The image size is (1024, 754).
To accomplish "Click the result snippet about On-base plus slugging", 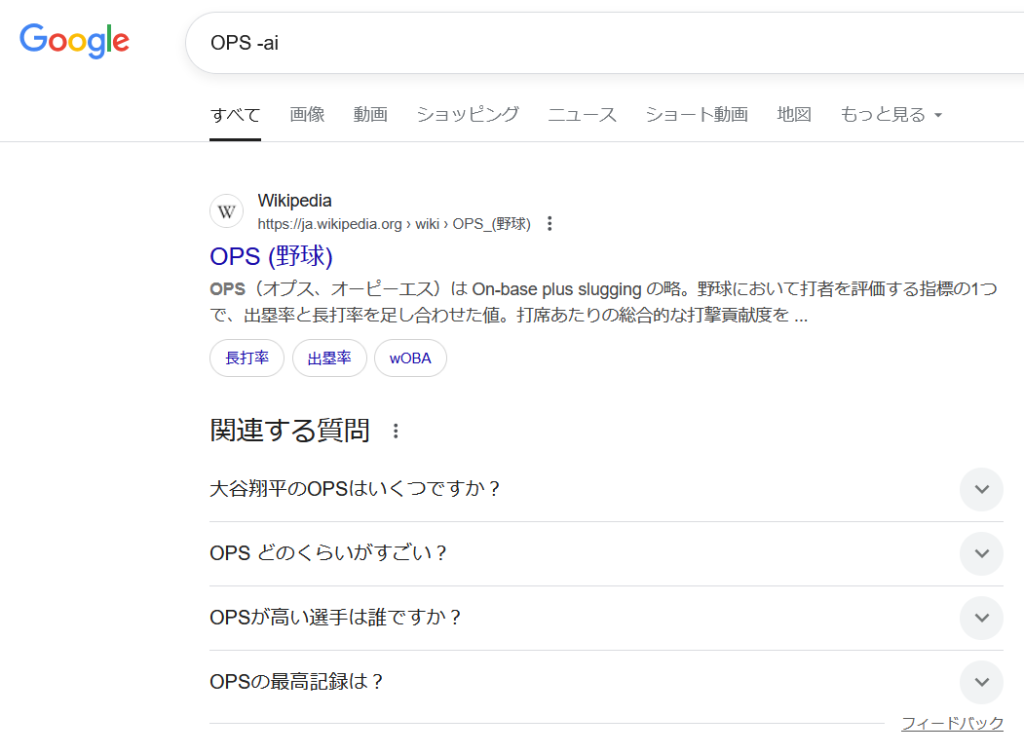I will point(603,302).
